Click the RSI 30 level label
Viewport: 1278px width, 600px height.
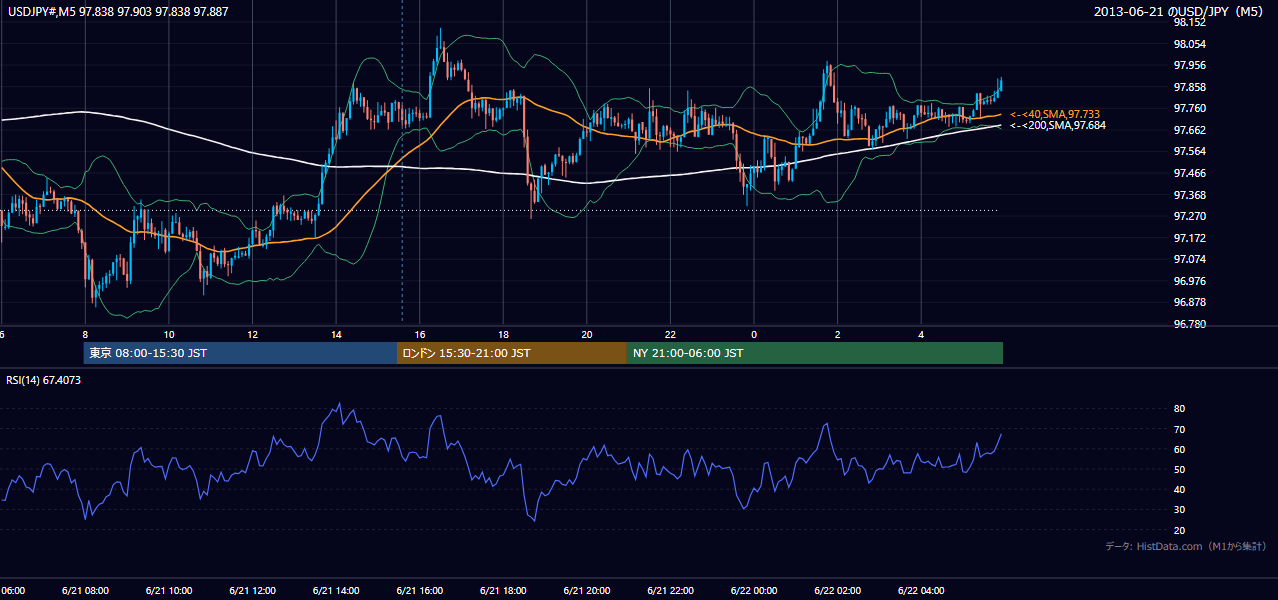point(1179,510)
